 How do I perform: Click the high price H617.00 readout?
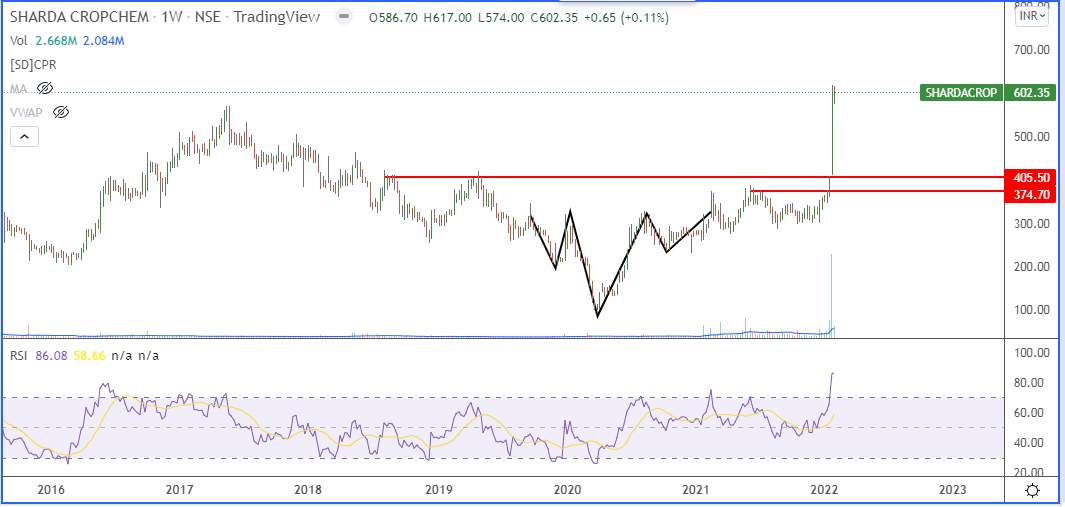coord(448,18)
